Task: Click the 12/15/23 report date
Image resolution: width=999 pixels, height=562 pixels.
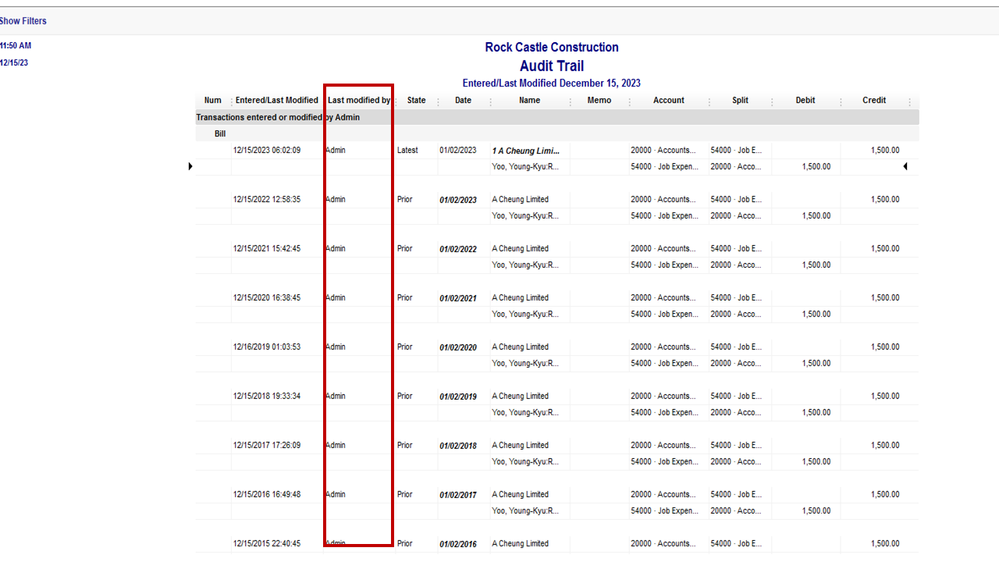Action: [x=14, y=63]
